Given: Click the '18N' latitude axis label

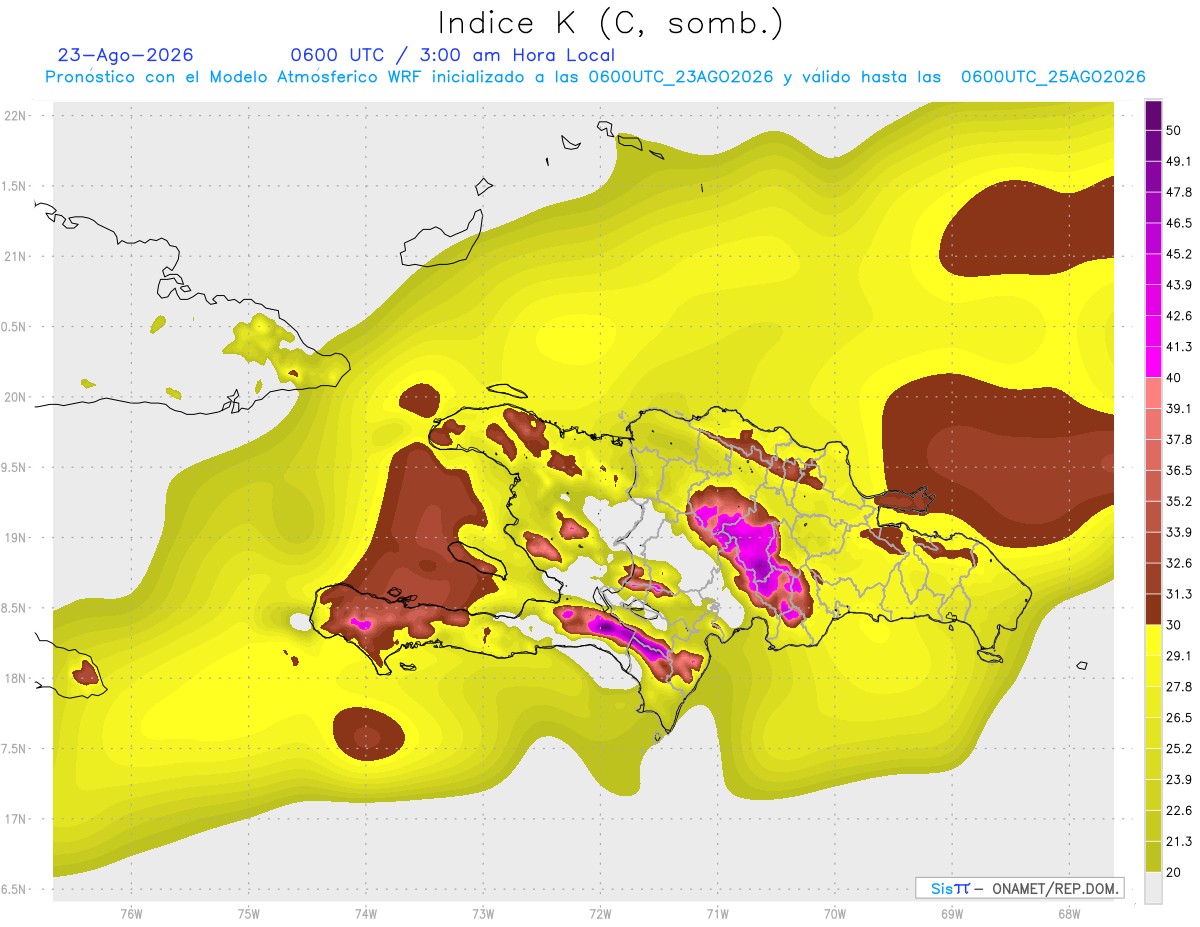Looking at the screenshot, I should [15, 678].
